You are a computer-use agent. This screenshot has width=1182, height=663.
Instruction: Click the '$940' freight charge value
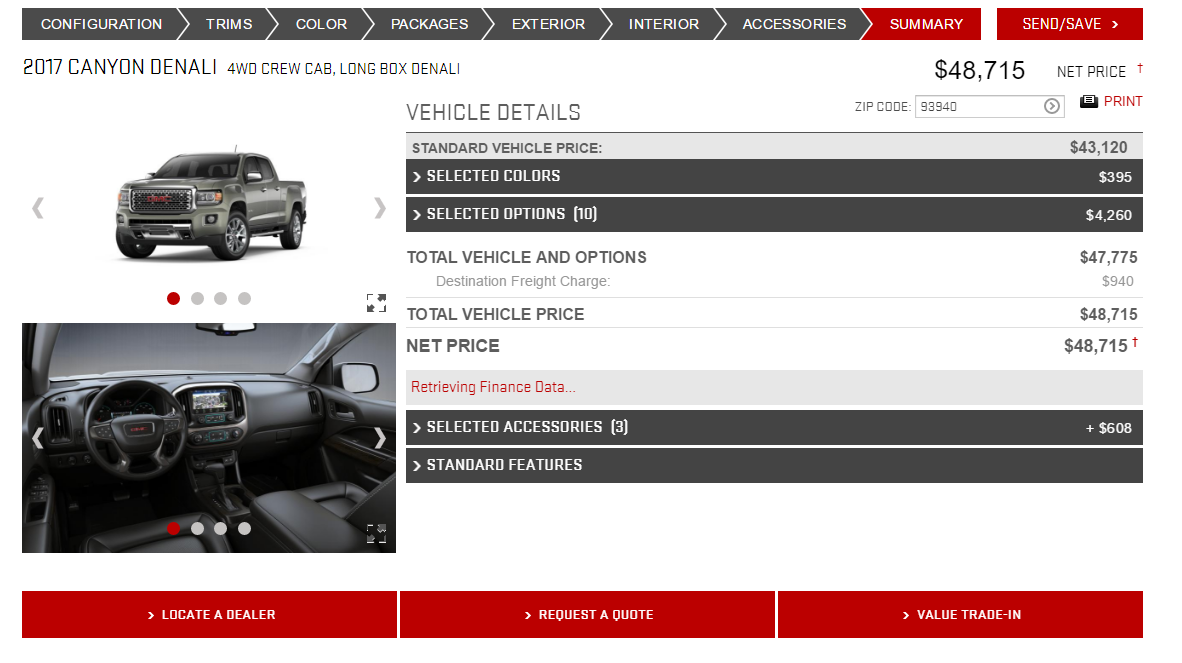point(1117,281)
